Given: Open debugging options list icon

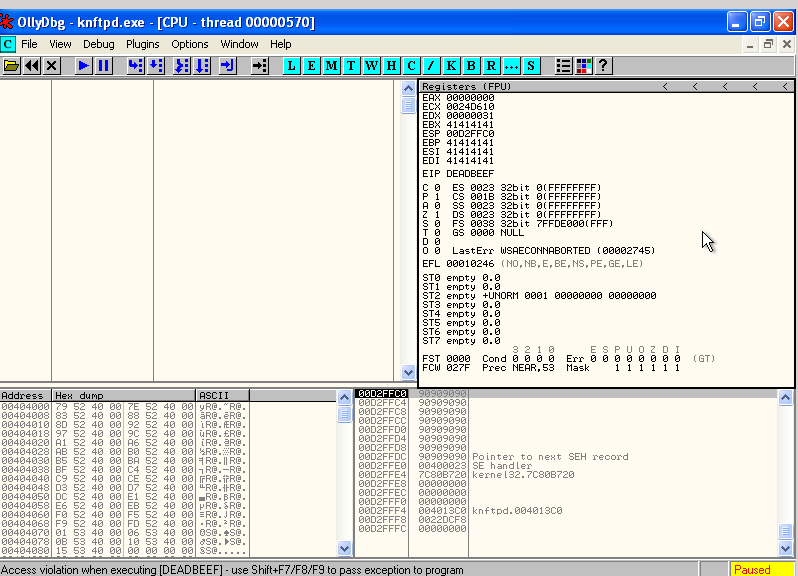Looking at the screenshot, I should 563,66.
